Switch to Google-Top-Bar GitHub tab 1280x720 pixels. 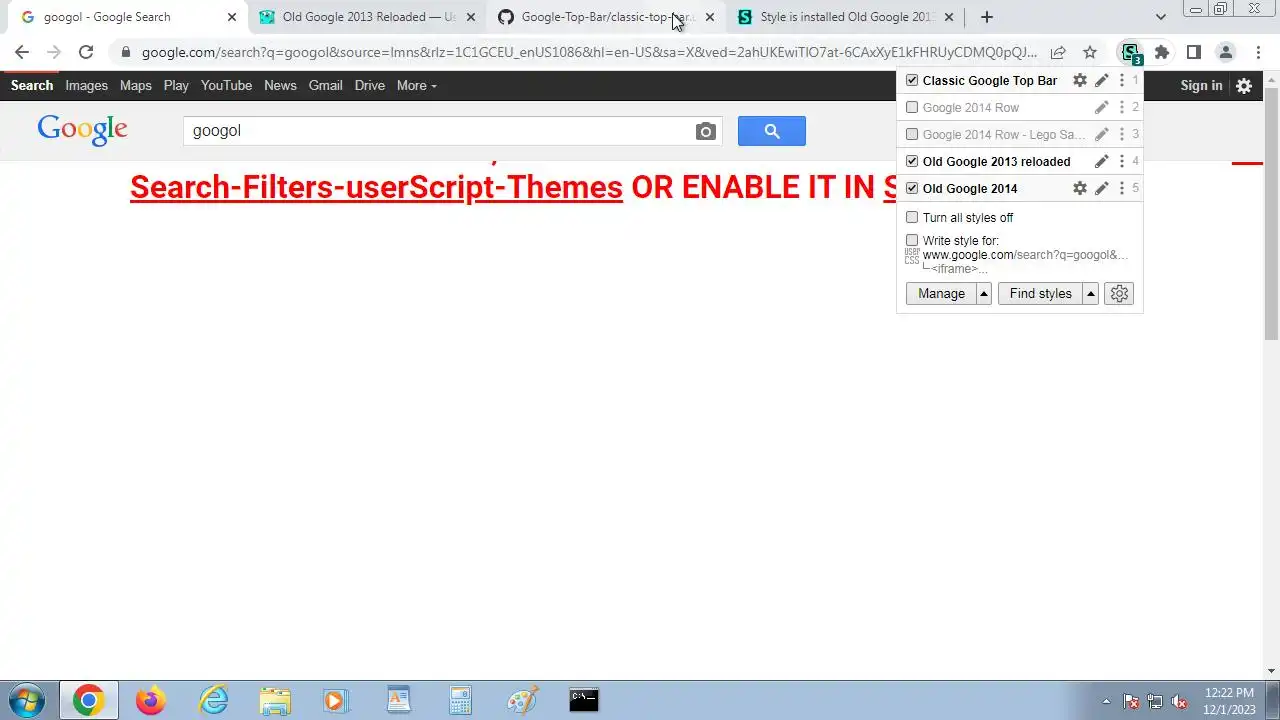[607, 17]
